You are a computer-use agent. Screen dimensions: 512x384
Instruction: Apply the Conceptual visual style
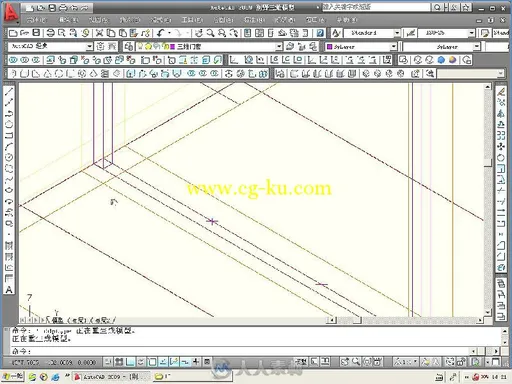(452, 60)
